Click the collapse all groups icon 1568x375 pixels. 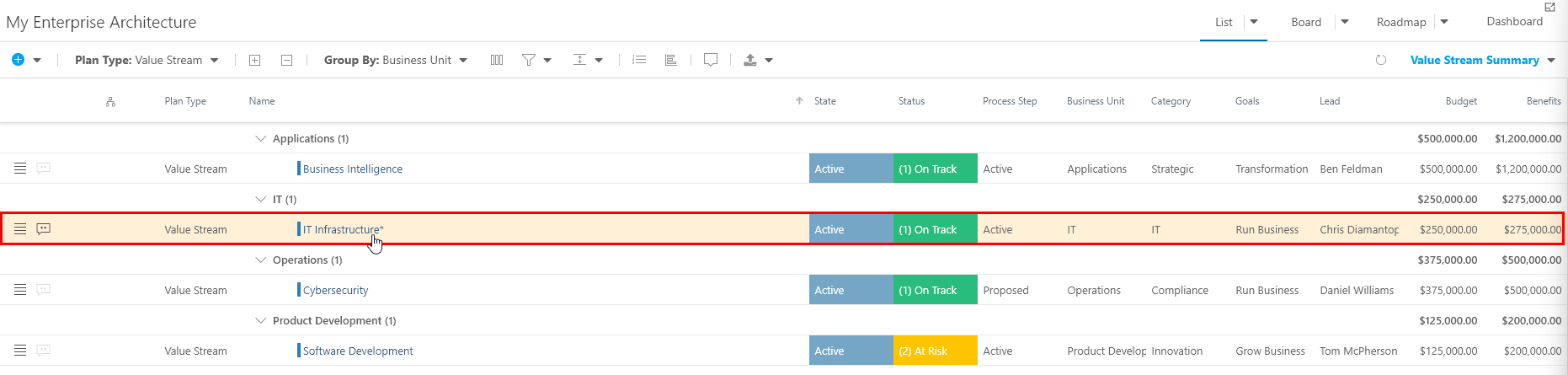[286, 60]
